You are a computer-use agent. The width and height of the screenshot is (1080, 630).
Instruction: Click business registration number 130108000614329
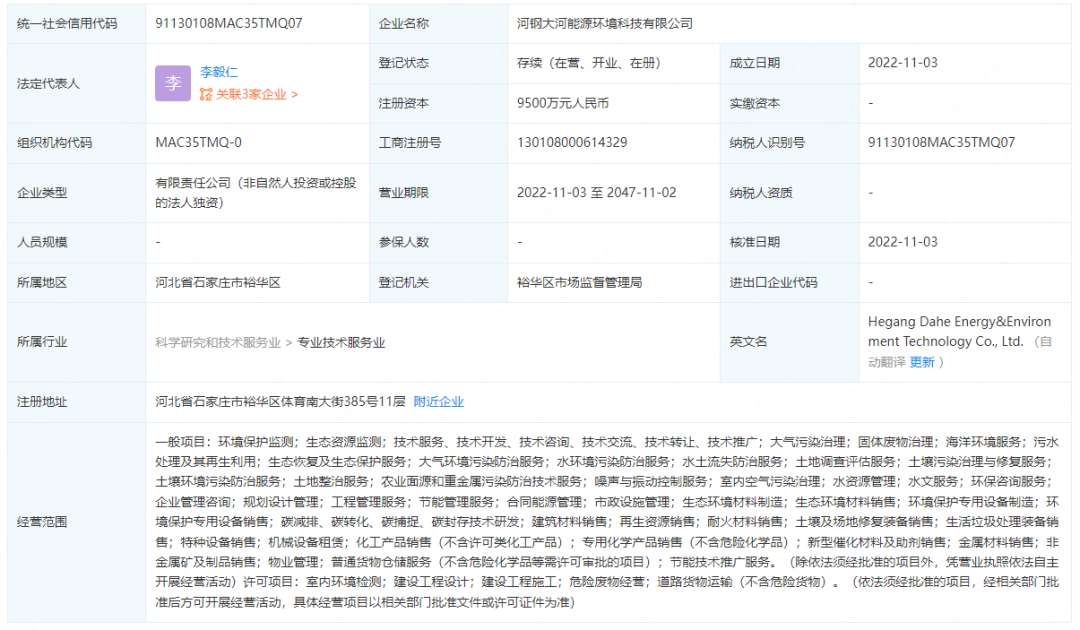click(572, 143)
